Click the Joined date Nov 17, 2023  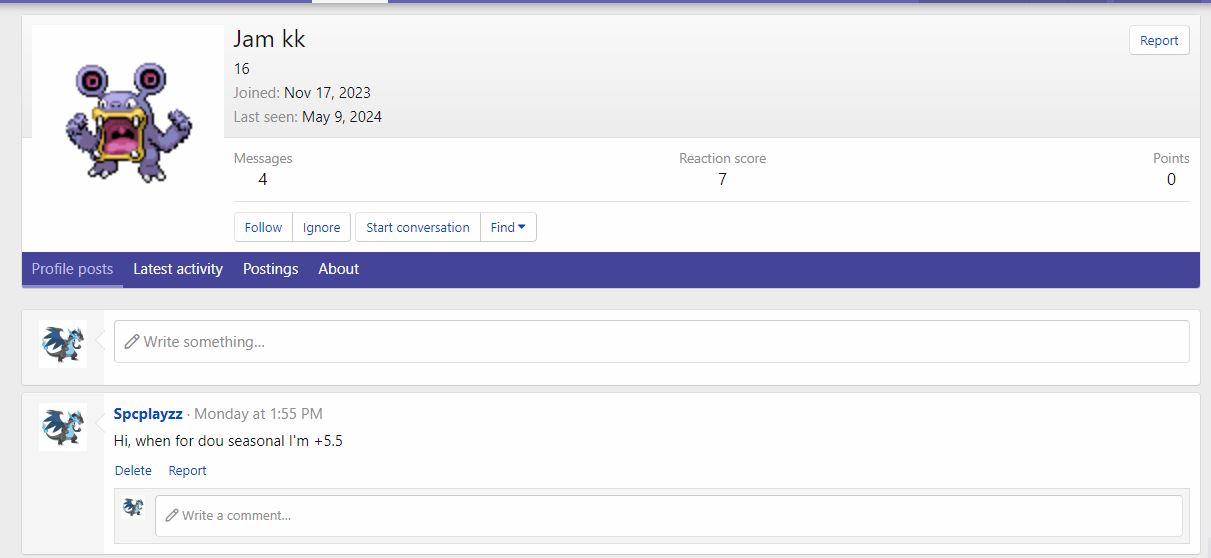[327, 92]
